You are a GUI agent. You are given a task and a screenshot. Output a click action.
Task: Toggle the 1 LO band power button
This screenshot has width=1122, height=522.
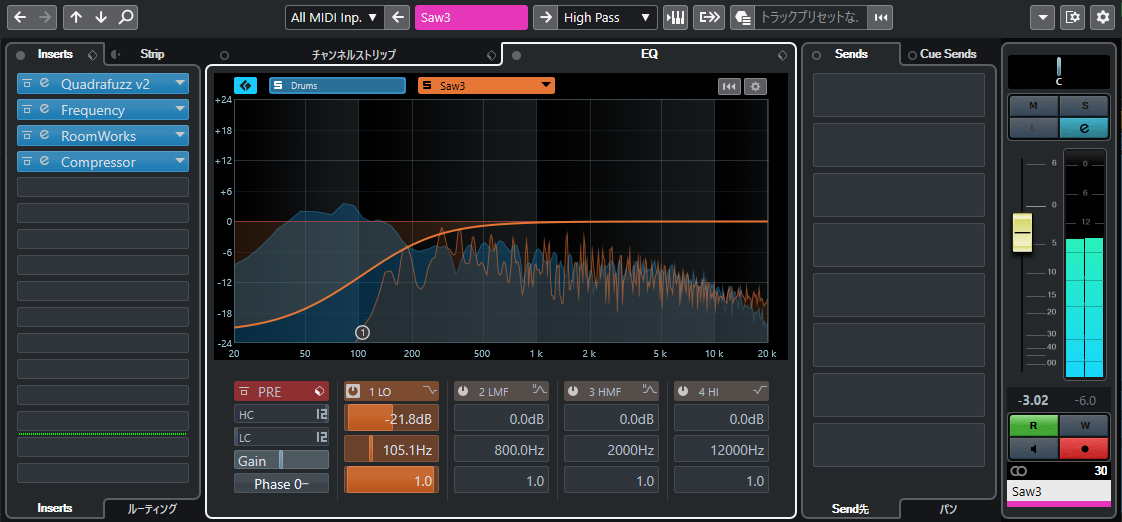354,390
